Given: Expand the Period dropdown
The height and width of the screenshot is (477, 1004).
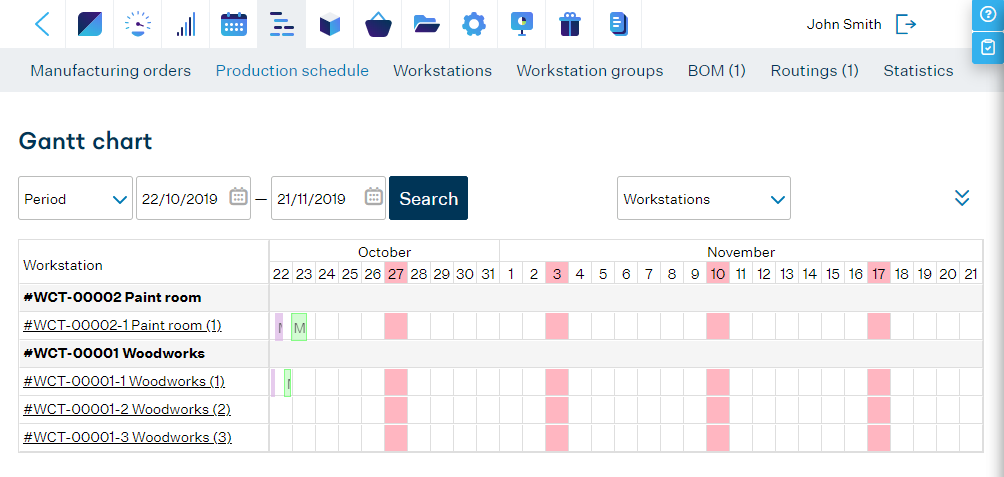Looking at the screenshot, I should coord(76,198).
